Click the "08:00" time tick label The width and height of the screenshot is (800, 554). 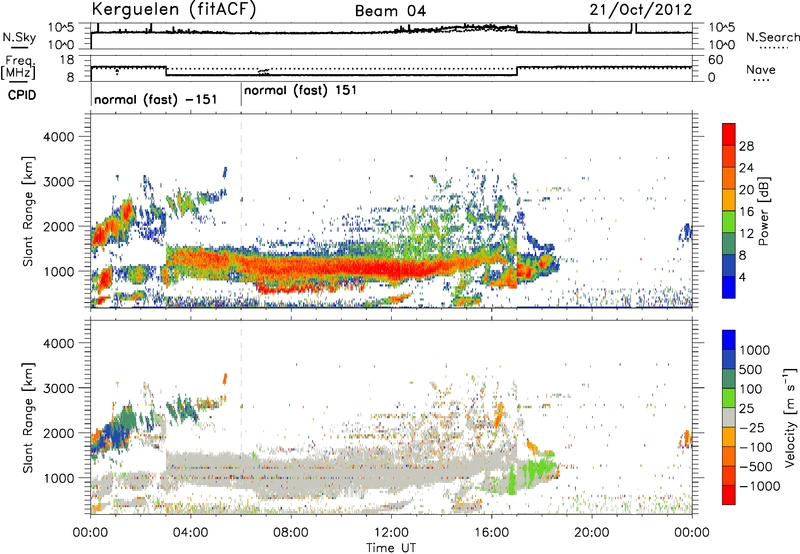click(x=290, y=533)
